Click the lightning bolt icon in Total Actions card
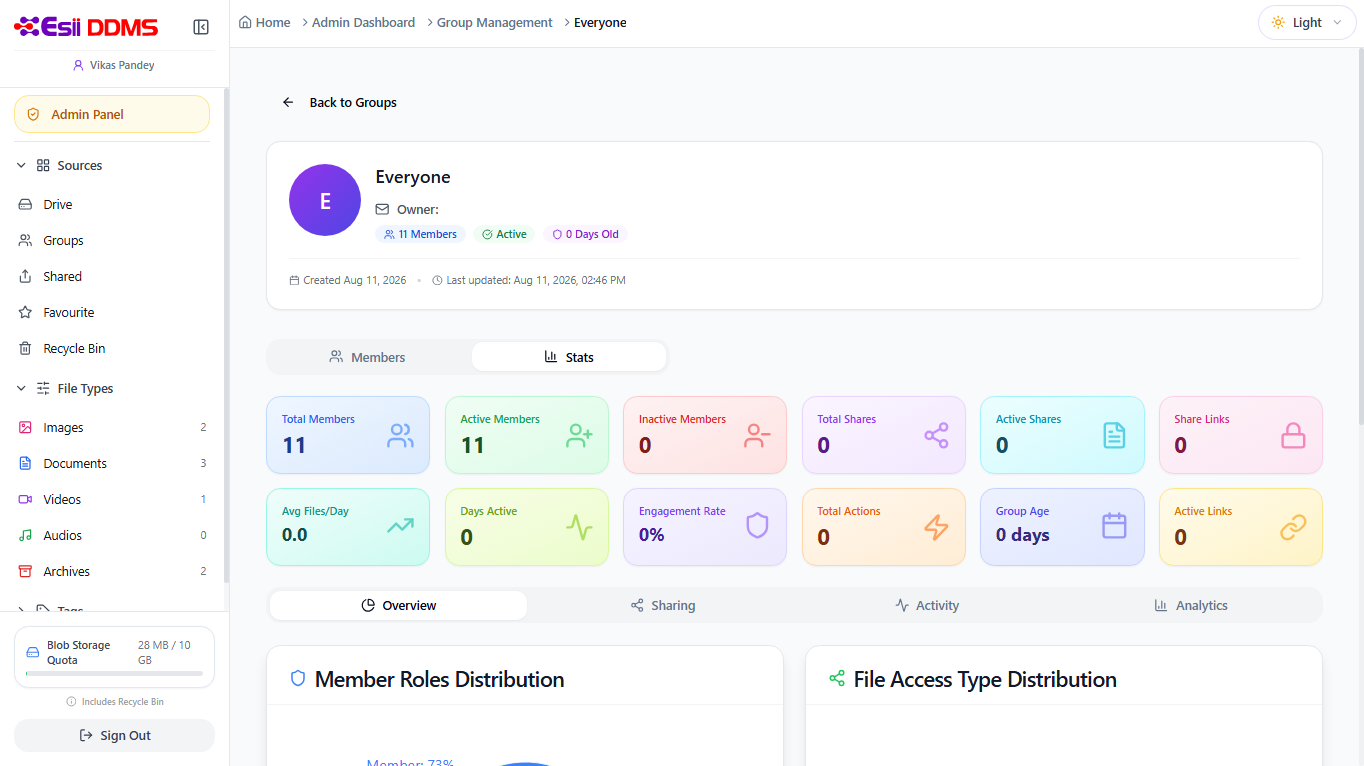Viewport: 1364px width, 766px height. 937,526
